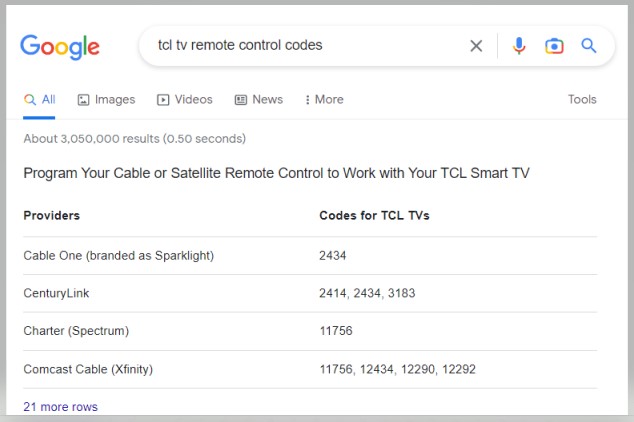Image resolution: width=634 pixels, height=422 pixels.
Task: Click the Images tab picture icon
Action: pyautogui.click(x=83, y=100)
